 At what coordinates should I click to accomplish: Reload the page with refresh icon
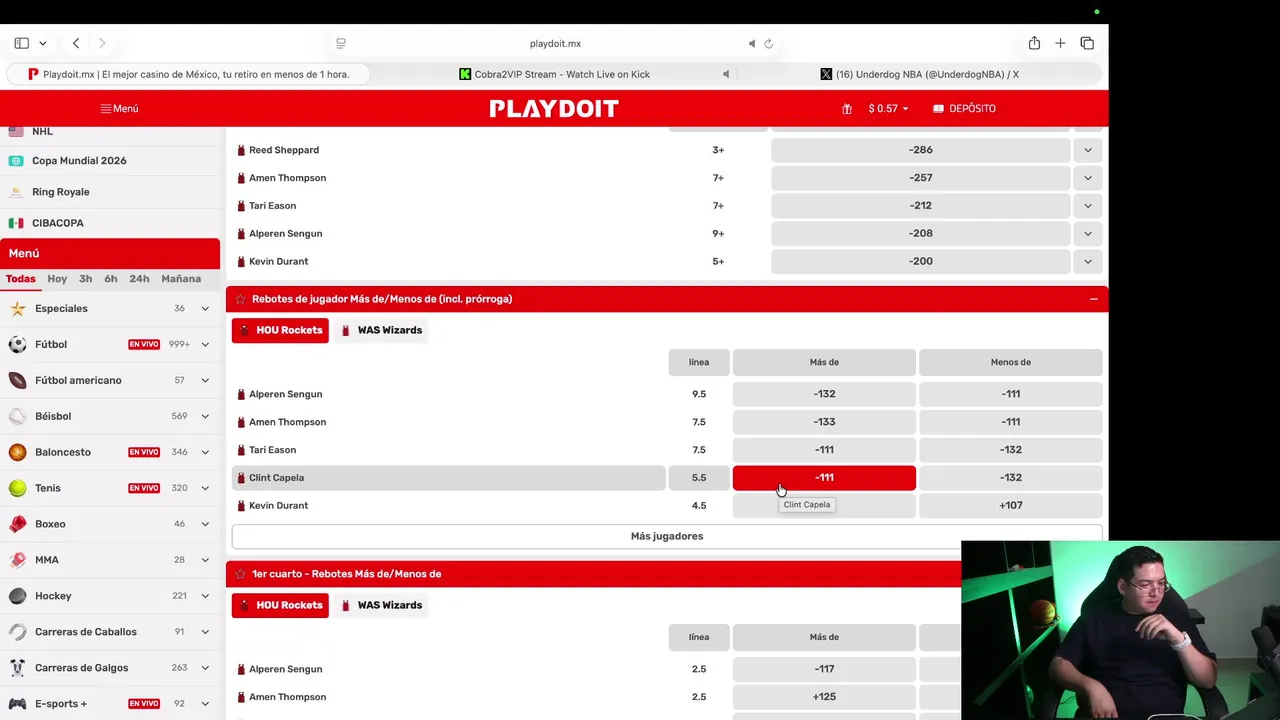coord(768,44)
